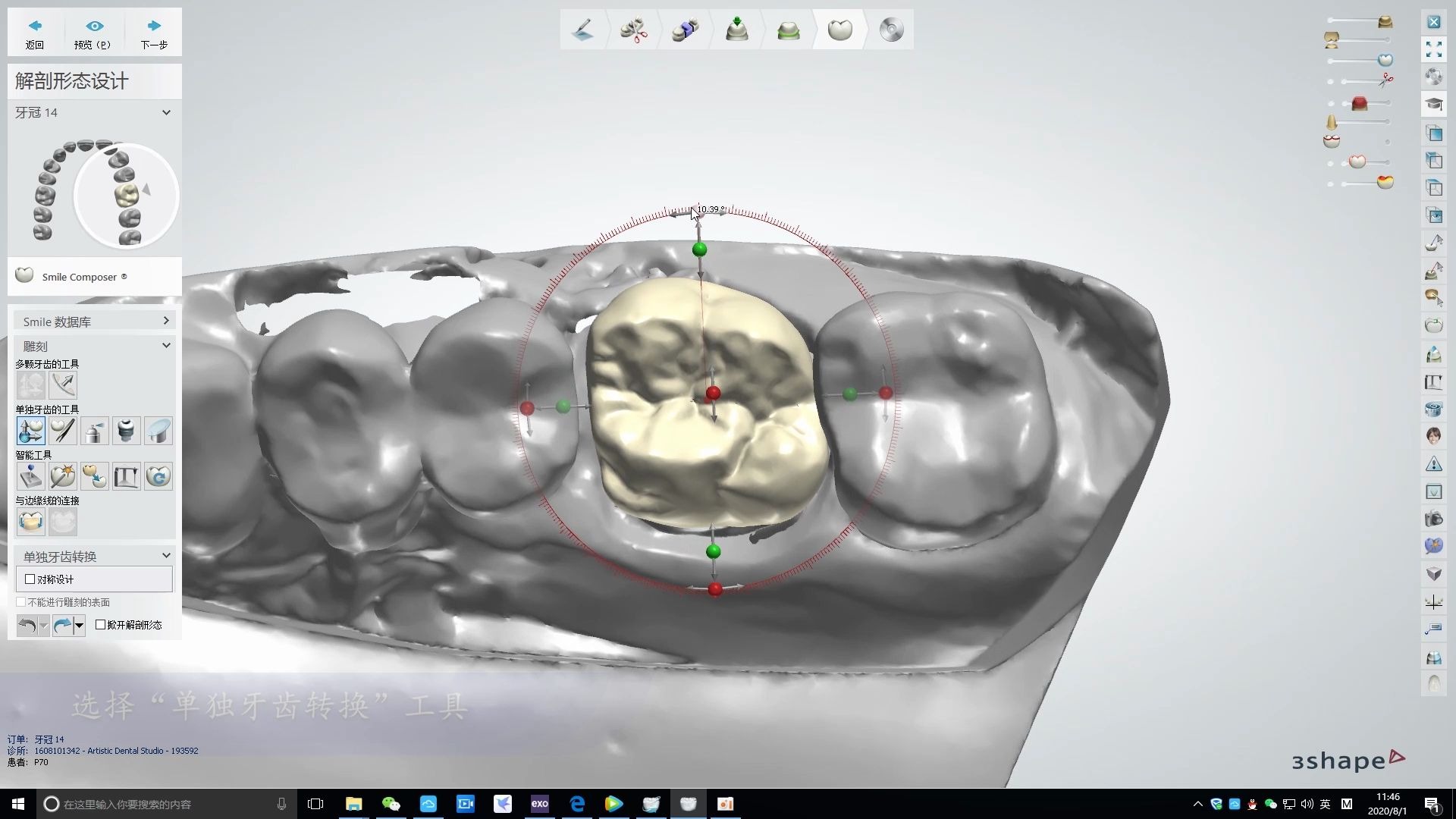Viewport: 1456px width, 819px height.
Task: Select the individual tooth transform tool
Action: (31, 431)
